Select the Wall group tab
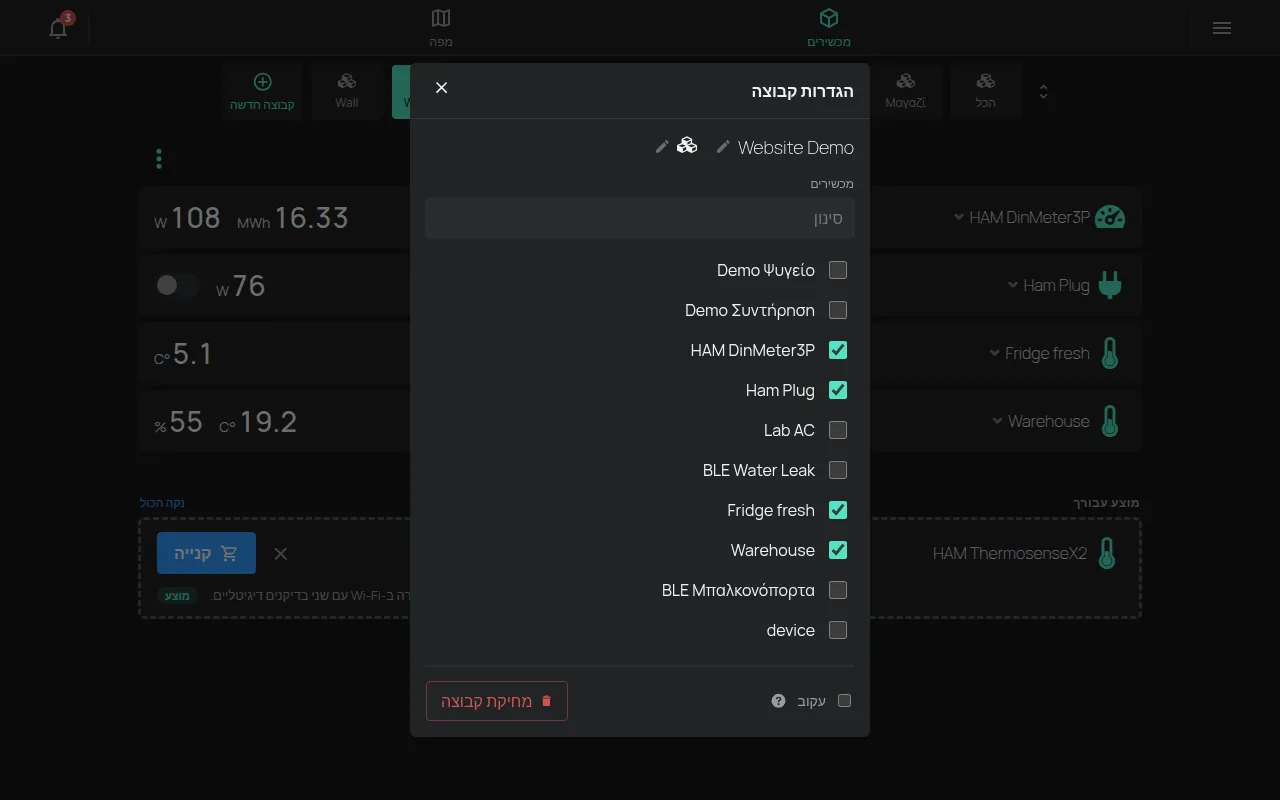1280x800 pixels. 347,91
